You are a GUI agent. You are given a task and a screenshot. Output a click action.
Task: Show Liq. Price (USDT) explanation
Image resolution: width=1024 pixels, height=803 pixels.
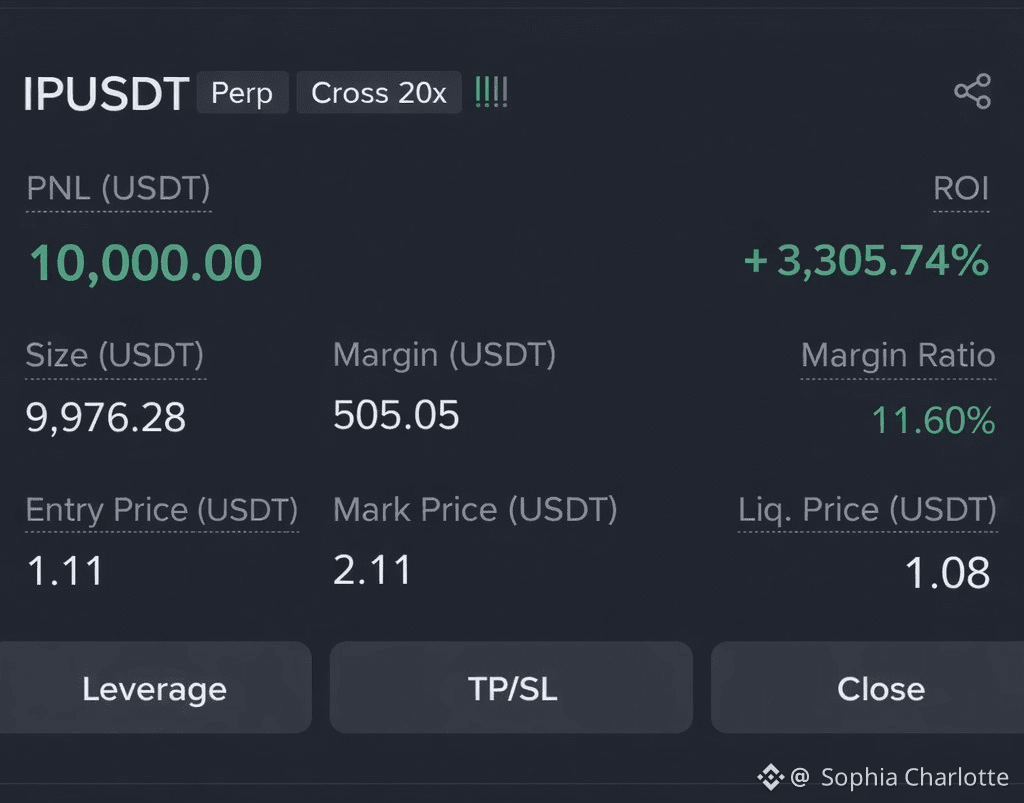pyautogui.click(x=867, y=510)
